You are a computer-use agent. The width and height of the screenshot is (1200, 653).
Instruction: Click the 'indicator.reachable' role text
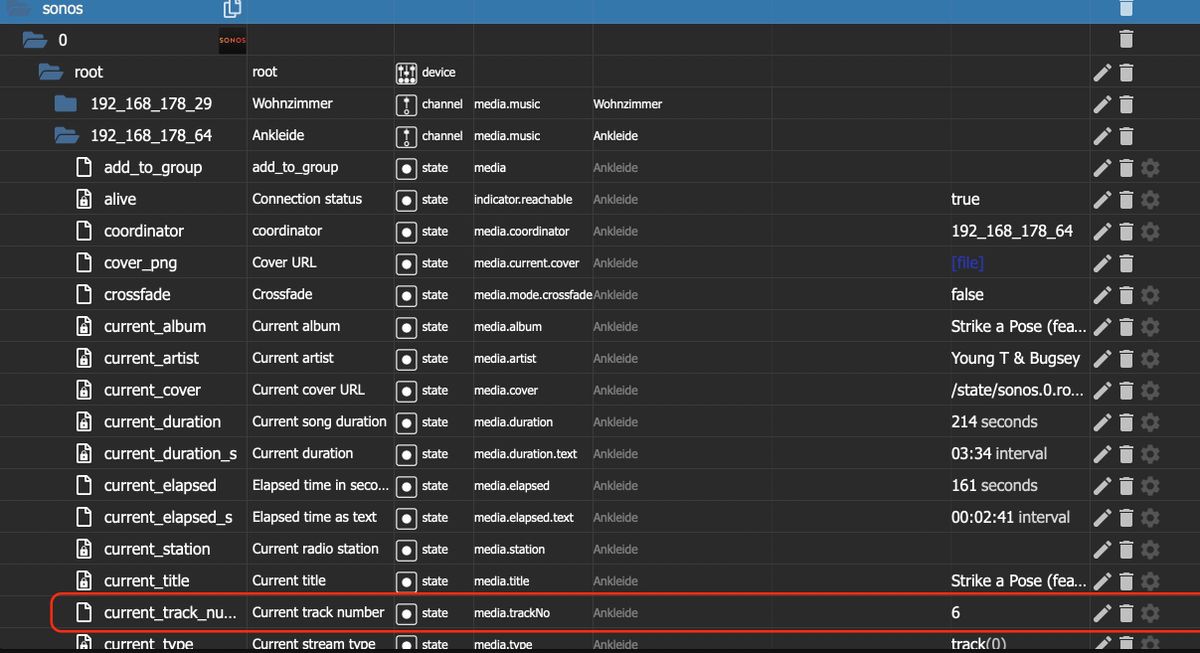point(523,200)
